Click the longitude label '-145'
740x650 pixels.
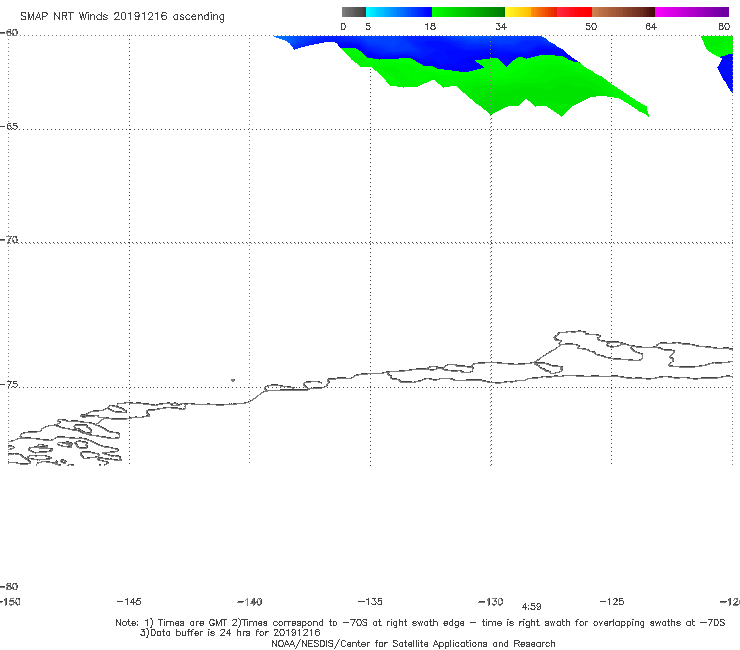click(x=129, y=601)
